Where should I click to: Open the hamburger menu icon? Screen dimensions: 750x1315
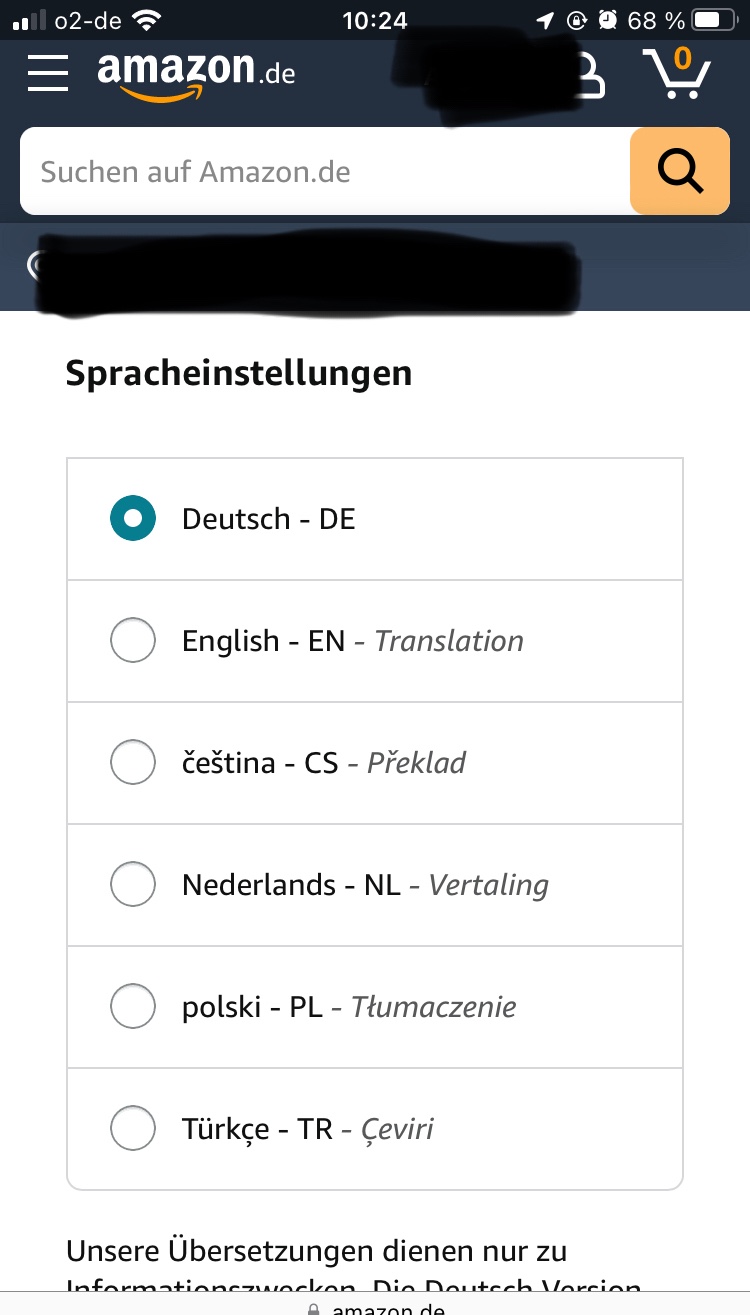pos(48,72)
